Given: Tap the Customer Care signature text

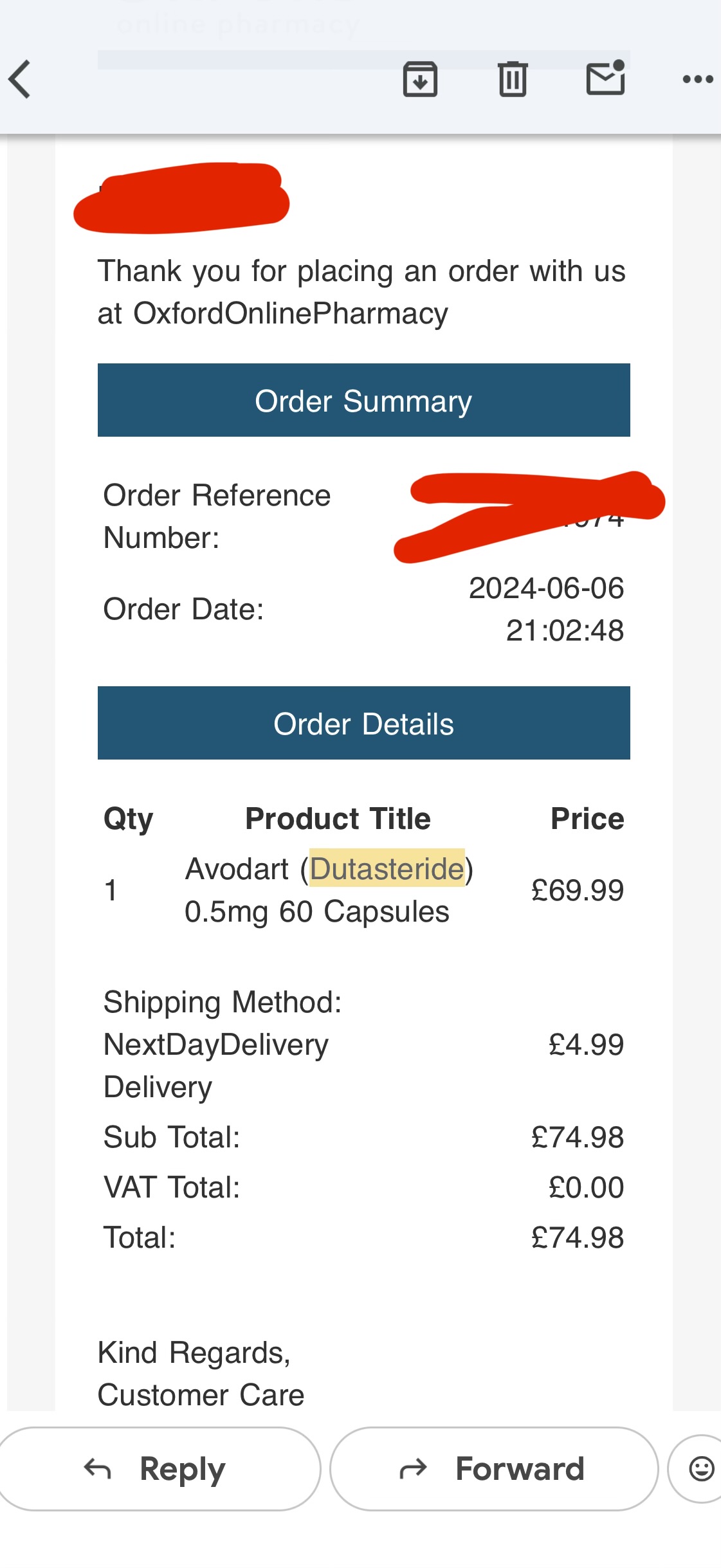Looking at the screenshot, I should tap(201, 1395).
